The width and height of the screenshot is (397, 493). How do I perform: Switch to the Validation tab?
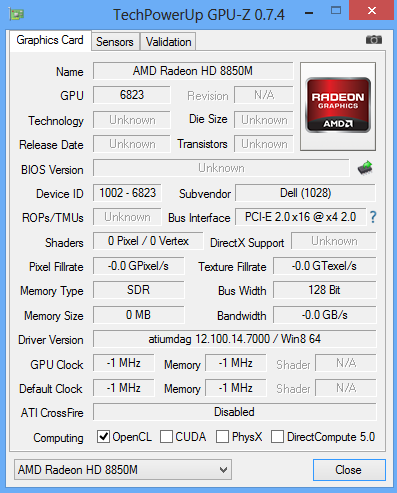tap(168, 42)
